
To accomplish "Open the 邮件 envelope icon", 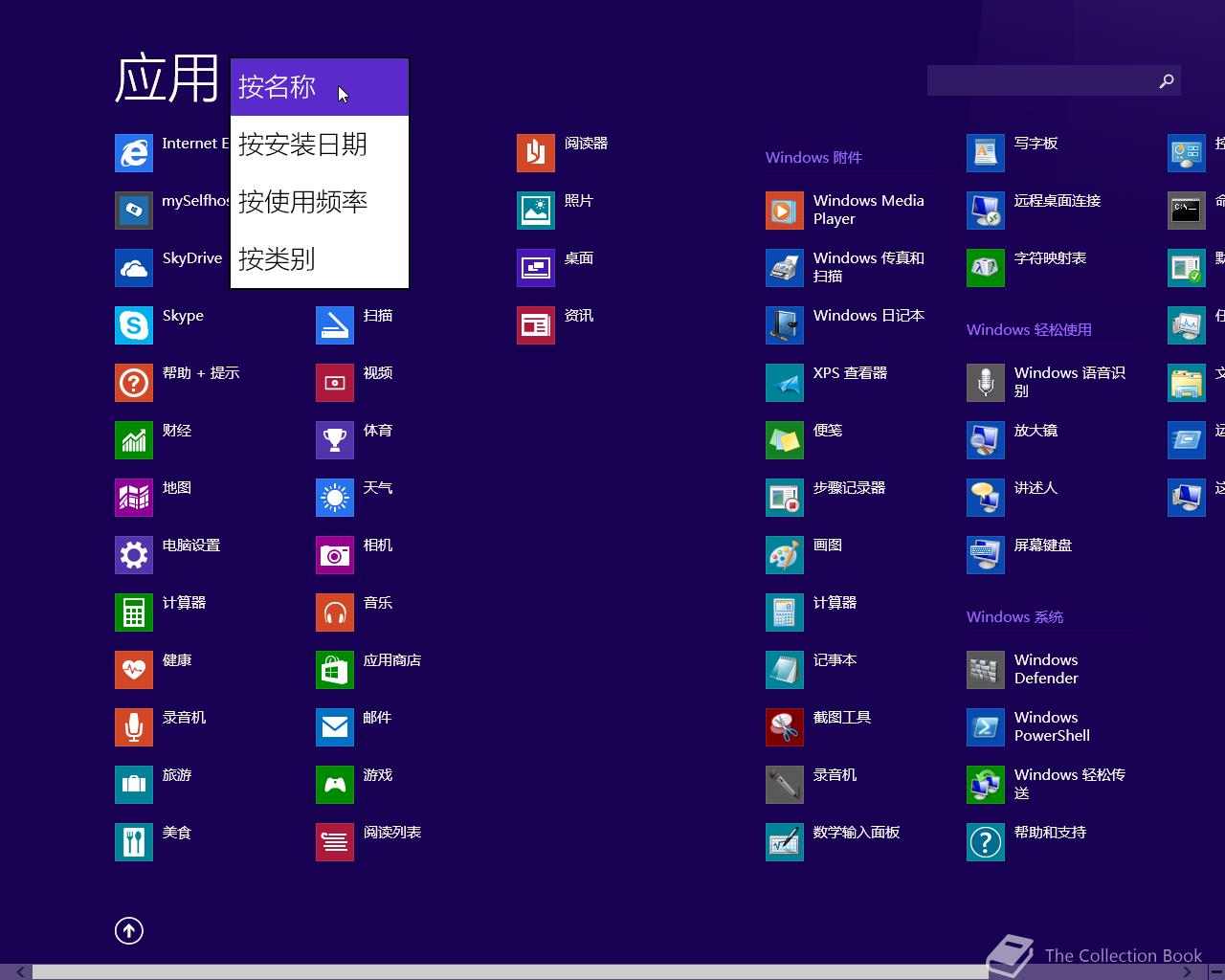I will point(335,727).
